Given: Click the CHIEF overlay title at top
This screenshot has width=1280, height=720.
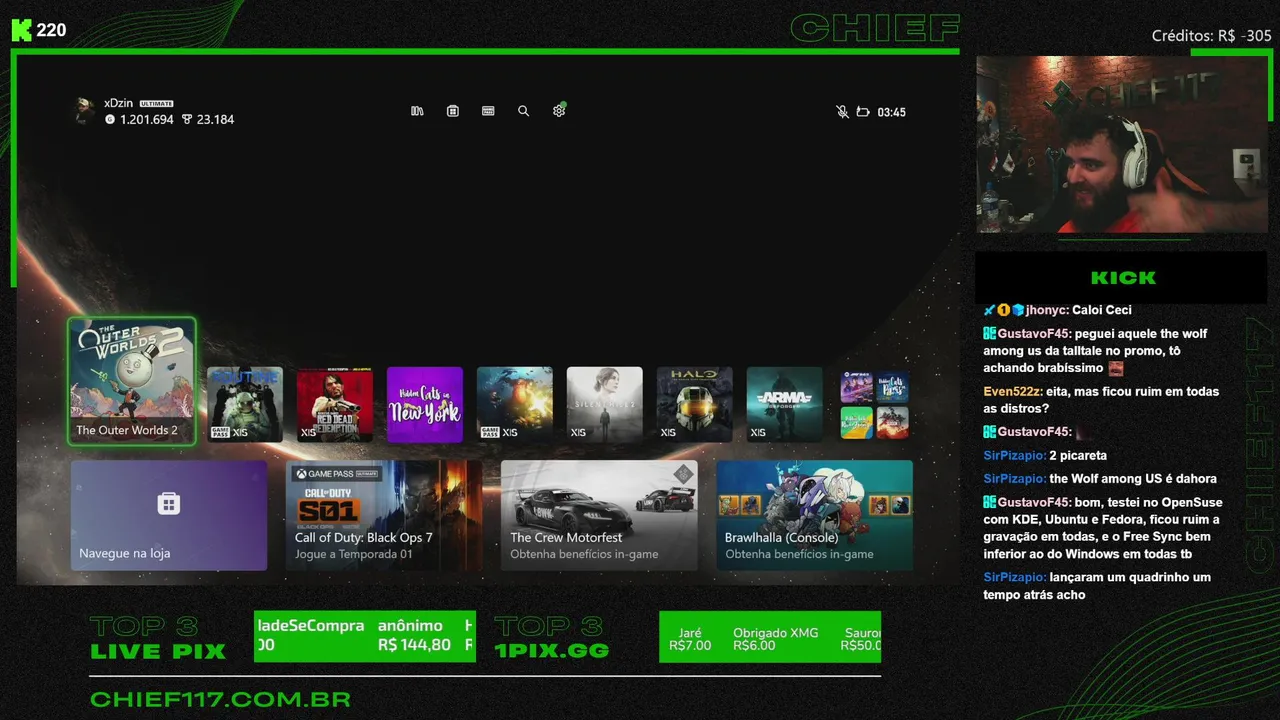Looking at the screenshot, I should (x=875, y=28).
